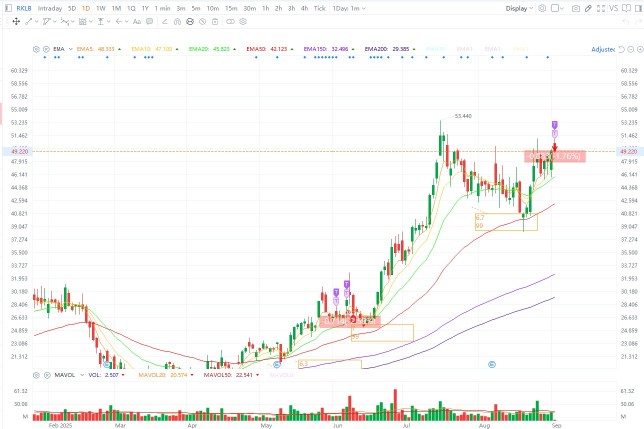Click the Adjusted price link
This screenshot has height=429, width=644.
pyautogui.click(x=603, y=48)
